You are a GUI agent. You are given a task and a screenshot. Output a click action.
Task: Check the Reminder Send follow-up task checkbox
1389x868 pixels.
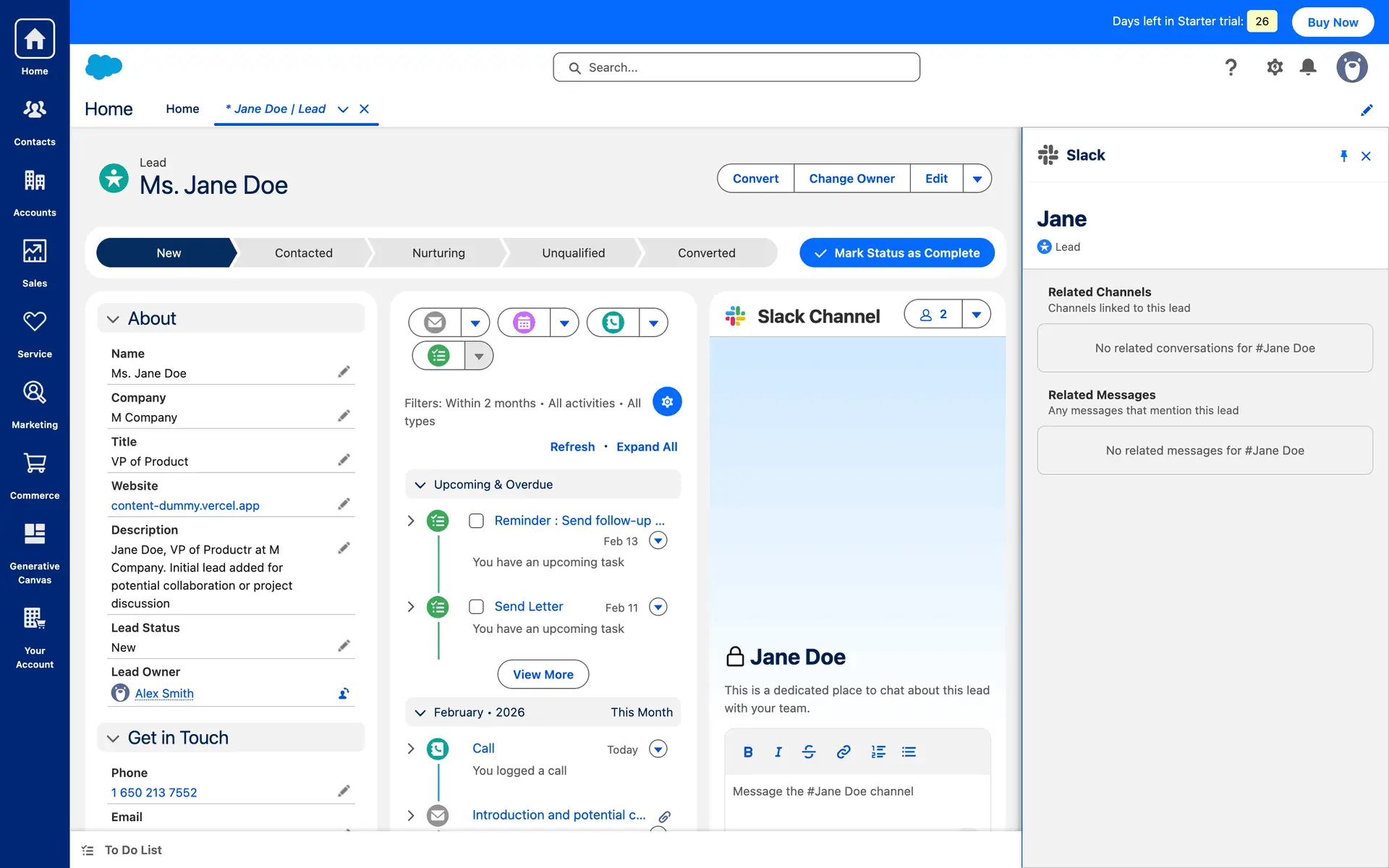click(476, 521)
